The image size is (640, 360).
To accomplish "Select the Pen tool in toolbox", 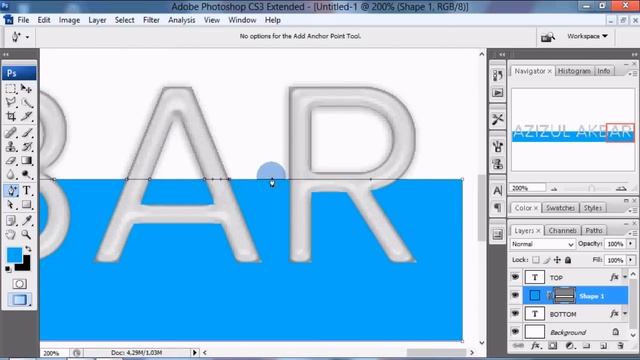I will pyautogui.click(x=11, y=191).
